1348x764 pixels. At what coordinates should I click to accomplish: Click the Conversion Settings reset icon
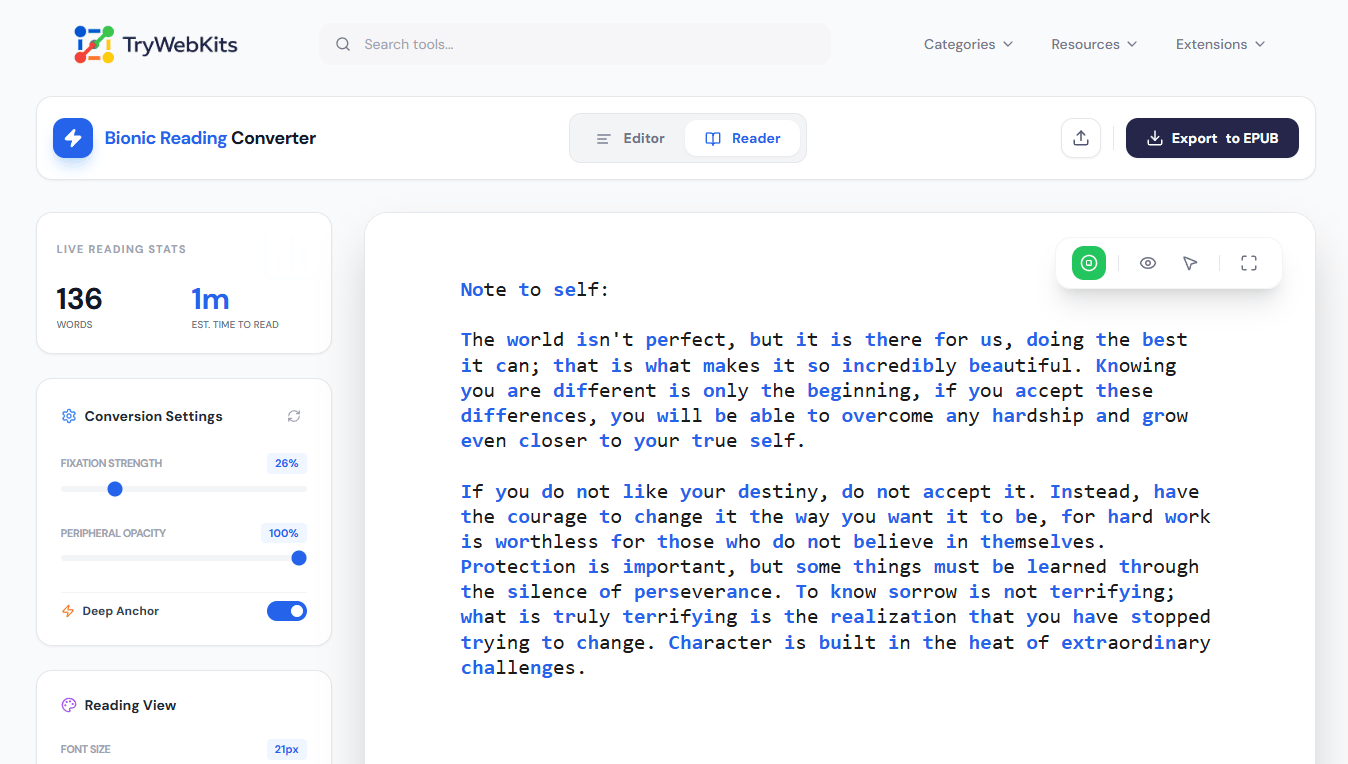pos(293,416)
